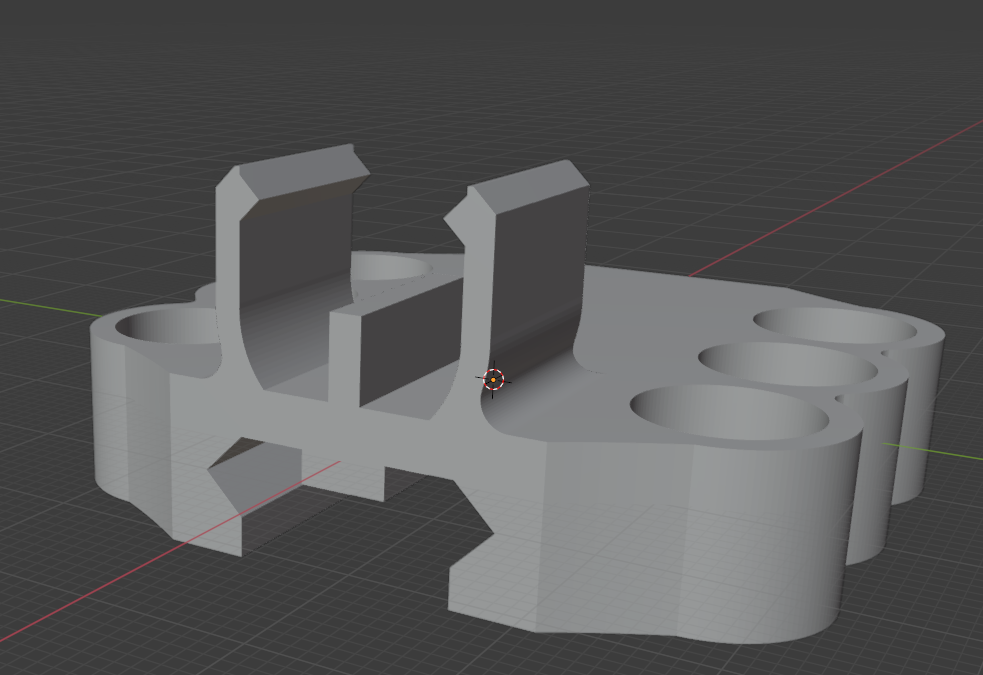The image size is (983, 675).
Task: Click the 3D cursor crosshair on the model
Action: [493, 379]
